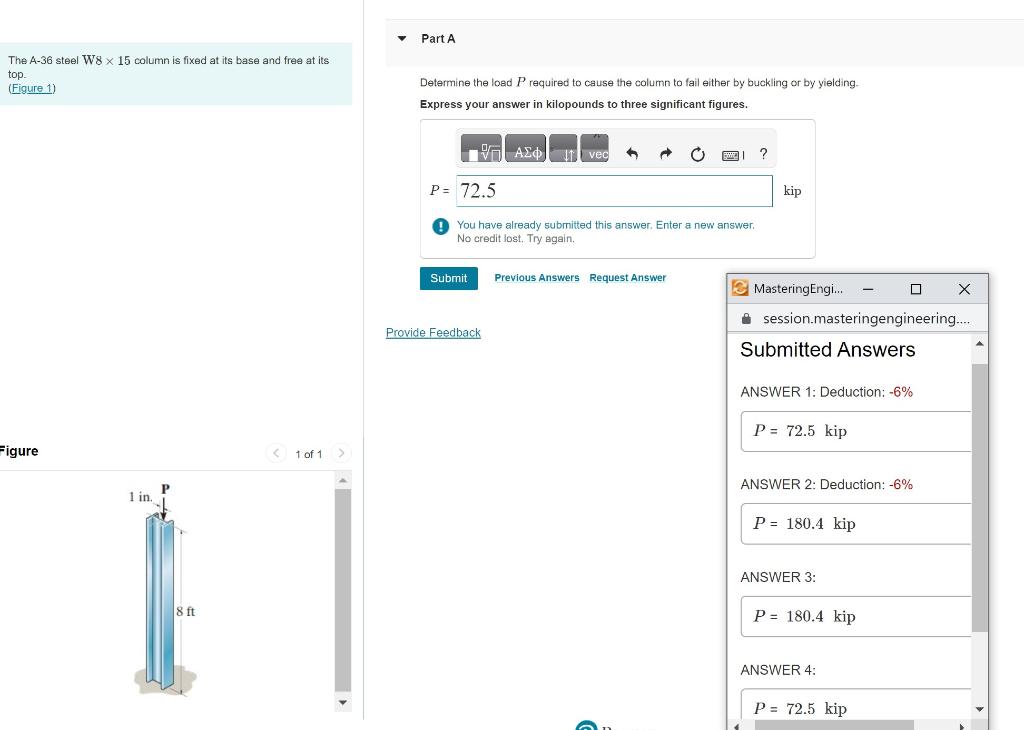Open Previous Answers
This screenshot has height=730, width=1024.
537,277
